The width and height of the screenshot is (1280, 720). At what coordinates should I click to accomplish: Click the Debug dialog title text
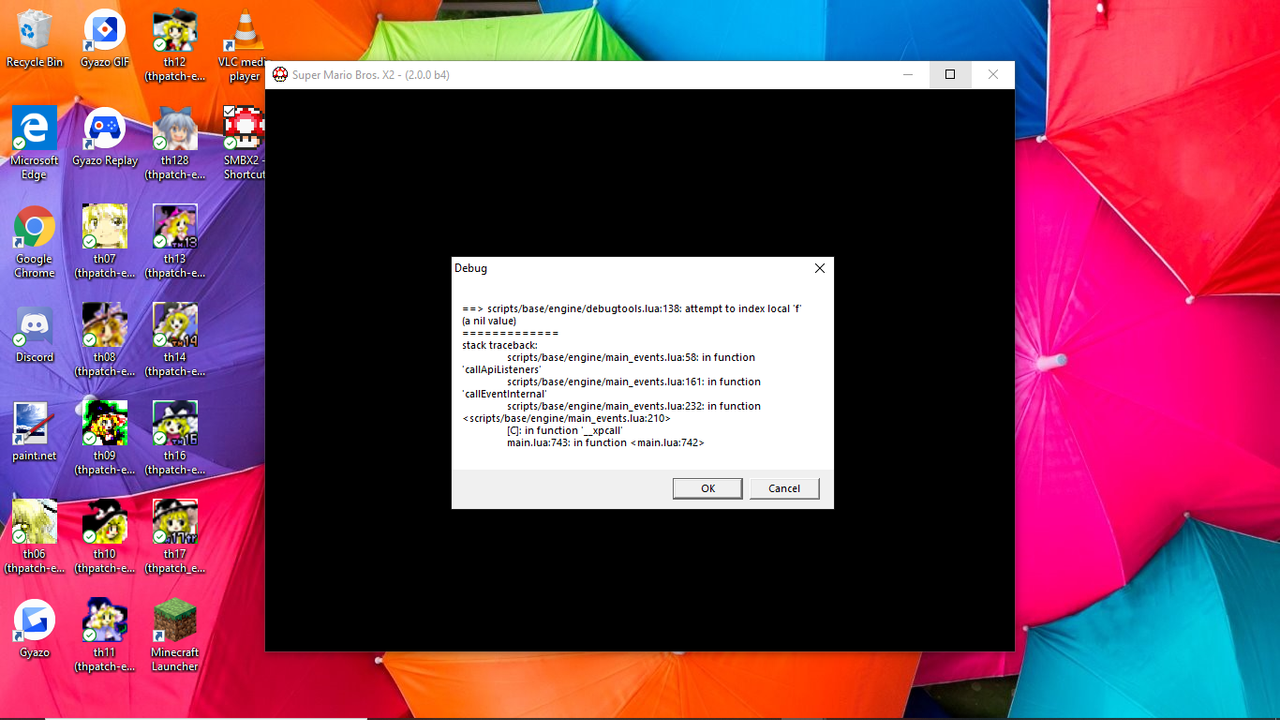point(471,268)
